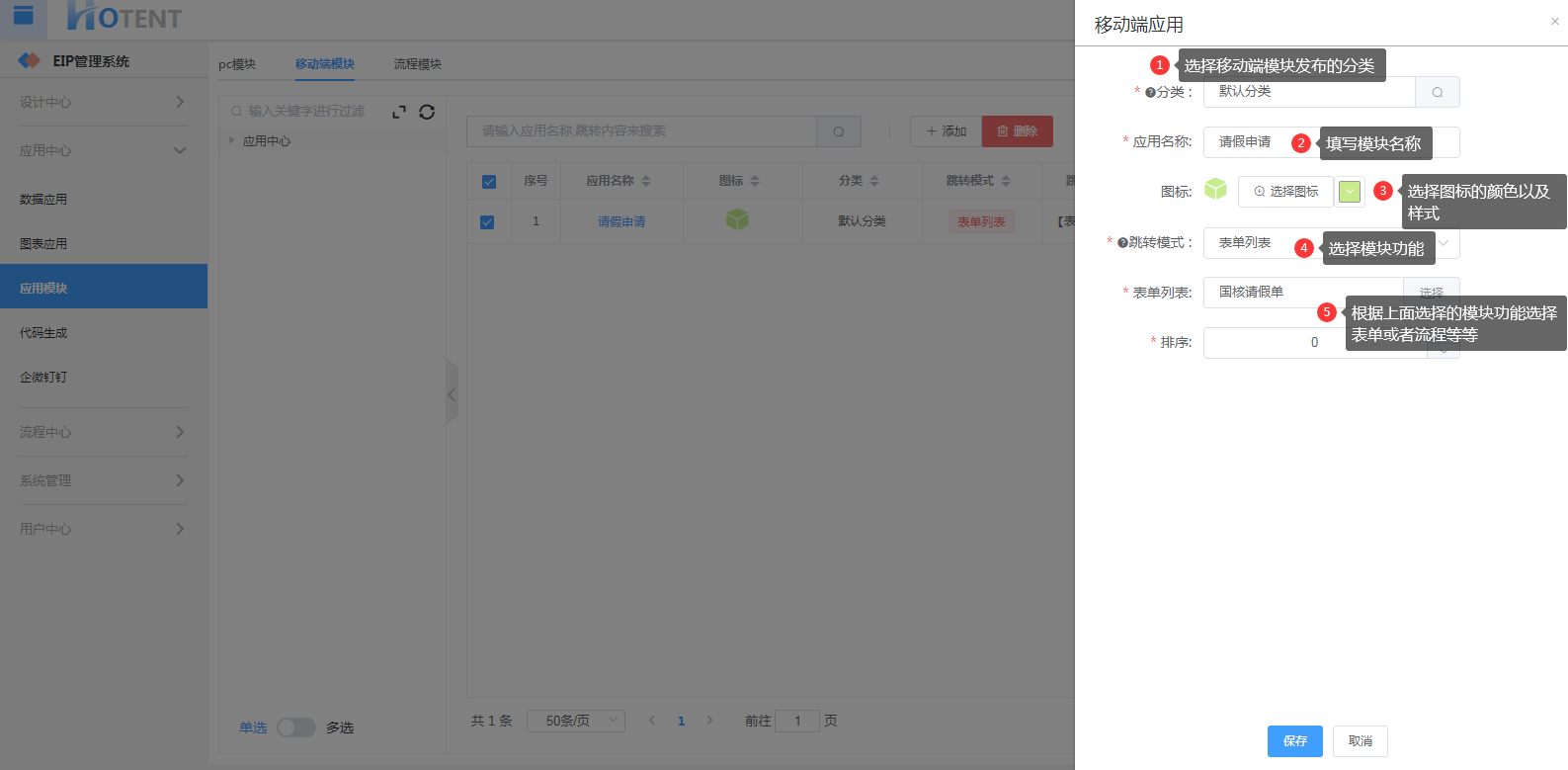This screenshot has height=770, width=1568.
Task: Expand the 用户中心 sidebar menu
Action: tap(103, 529)
